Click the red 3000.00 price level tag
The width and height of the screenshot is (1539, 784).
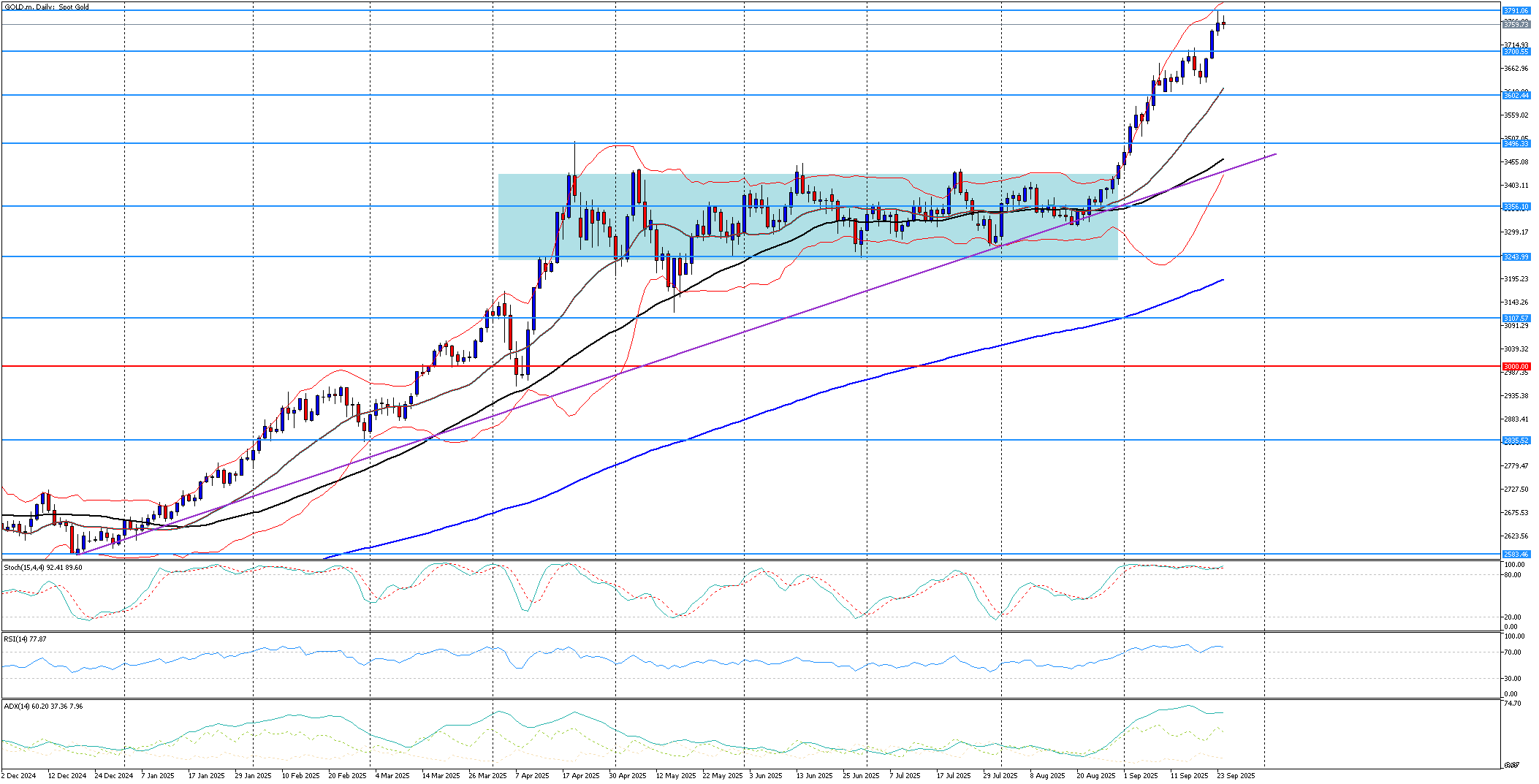(x=1516, y=367)
